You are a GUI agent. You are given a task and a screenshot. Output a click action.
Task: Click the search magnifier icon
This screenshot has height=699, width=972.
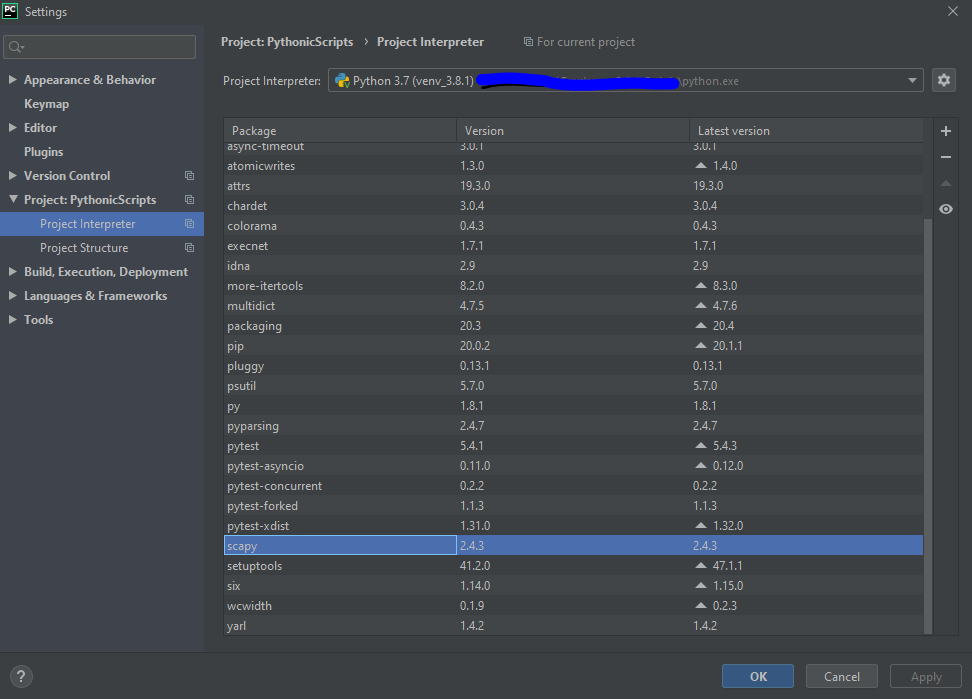coord(15,47)
